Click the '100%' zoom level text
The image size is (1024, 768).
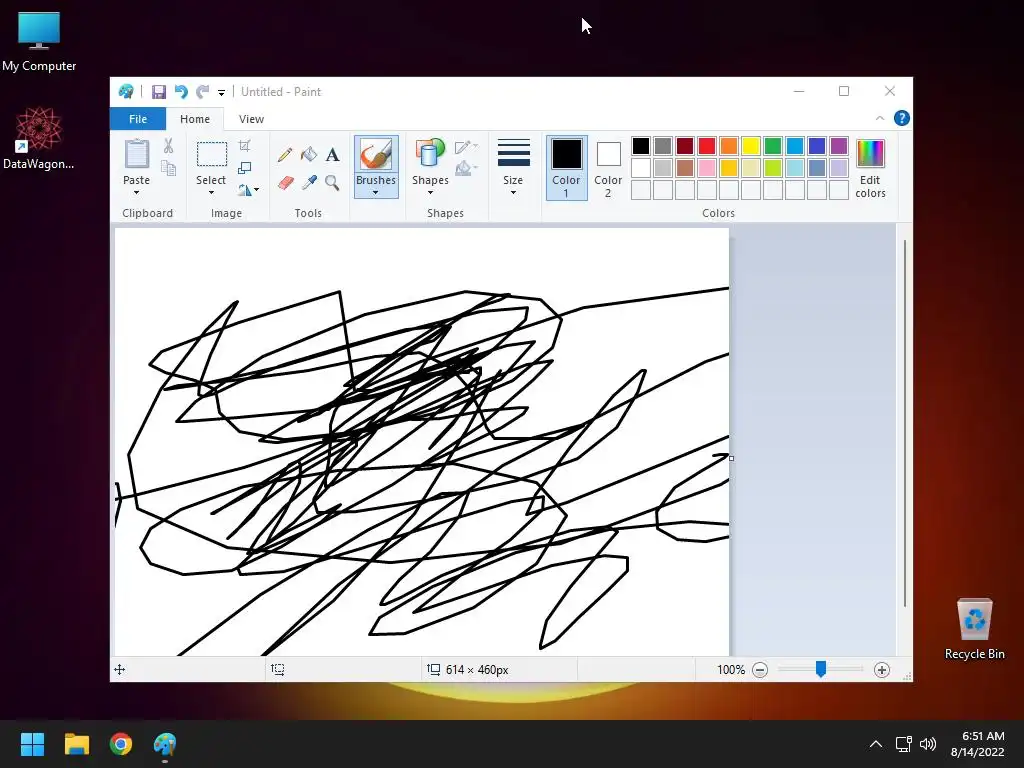[731, 670]
